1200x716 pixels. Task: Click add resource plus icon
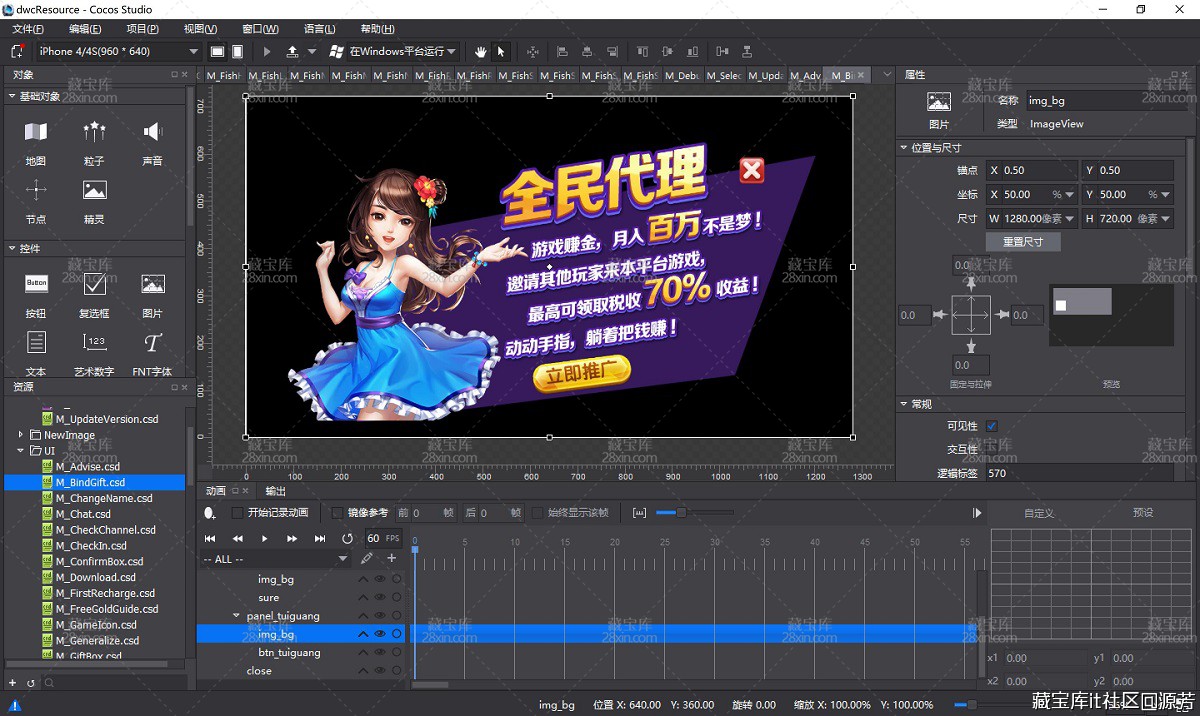[x=12, y=683]
